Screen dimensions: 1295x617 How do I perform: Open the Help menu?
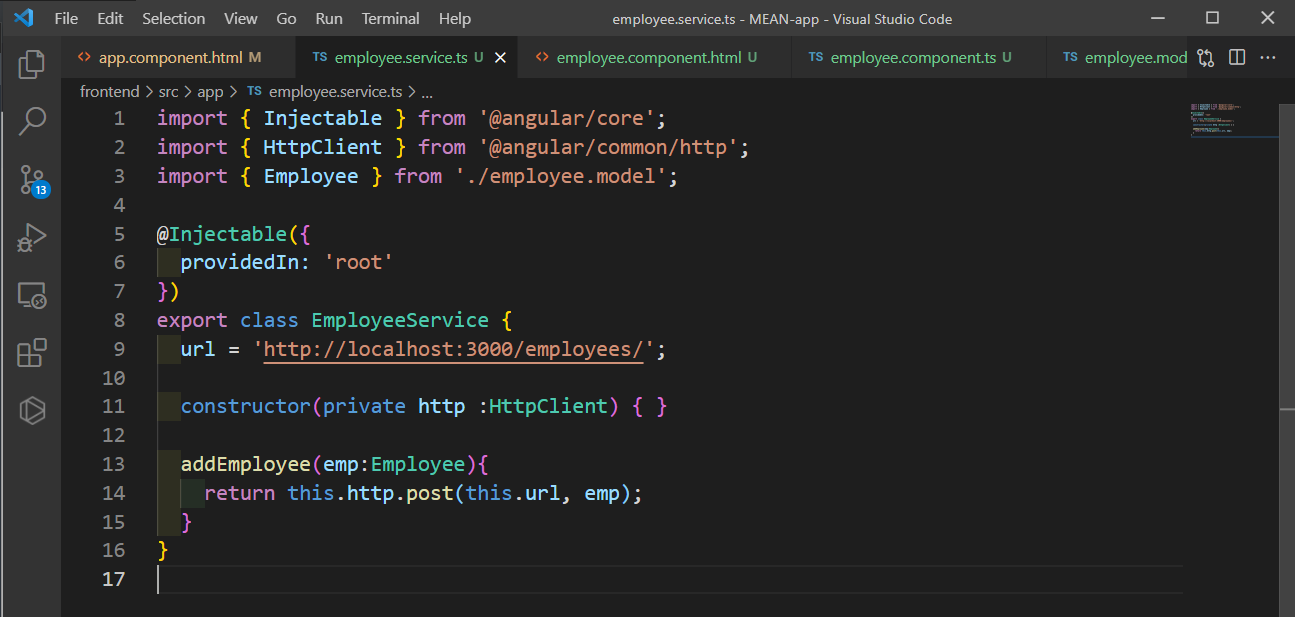point(455,19)
